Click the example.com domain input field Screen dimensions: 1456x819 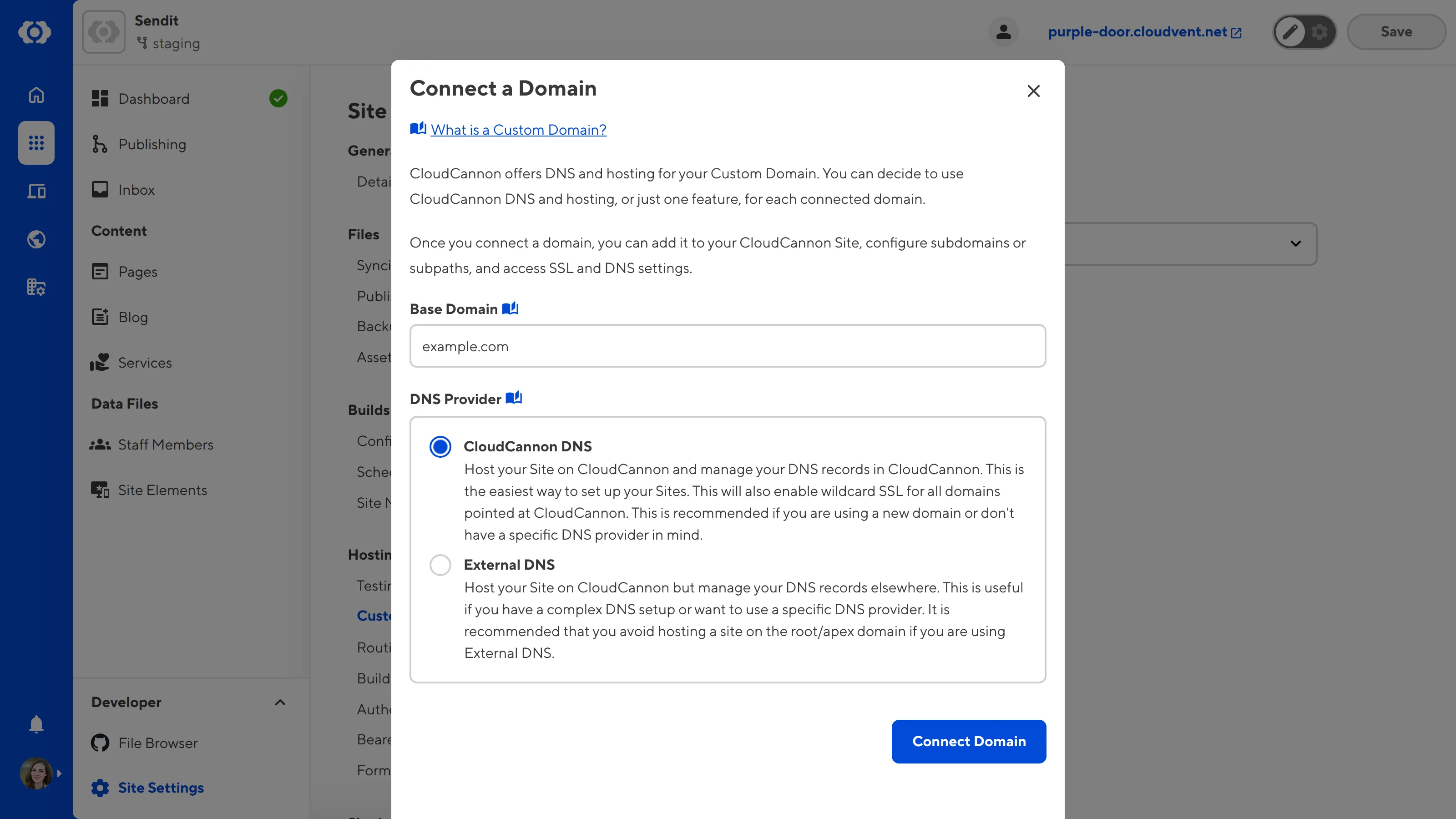(728, 346)
